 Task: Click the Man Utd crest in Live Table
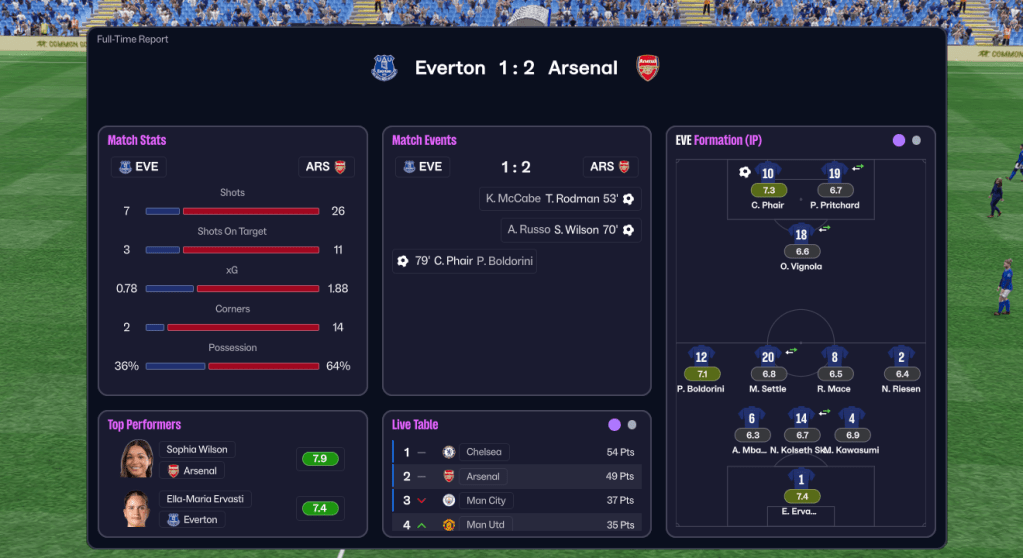coord(449,525)
